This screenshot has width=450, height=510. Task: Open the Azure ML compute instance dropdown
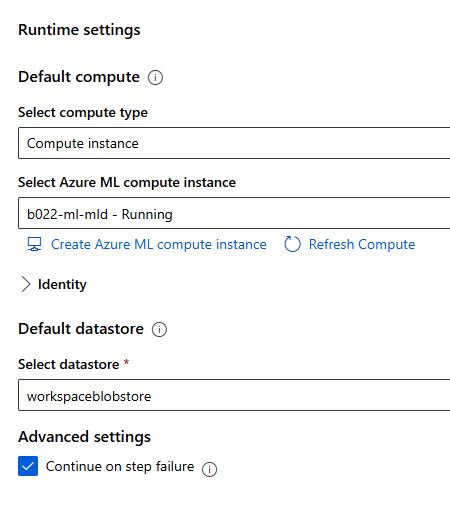click(234, 213)
